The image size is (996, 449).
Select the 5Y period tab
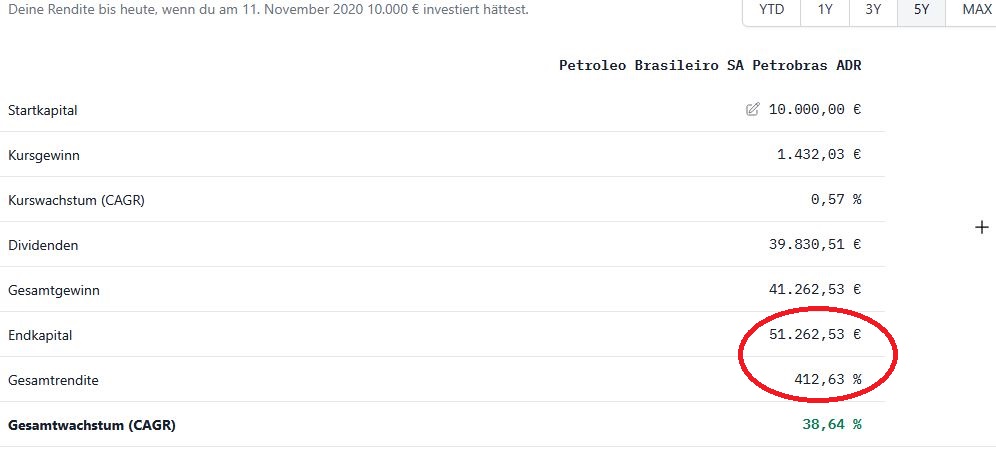[921, 10]
